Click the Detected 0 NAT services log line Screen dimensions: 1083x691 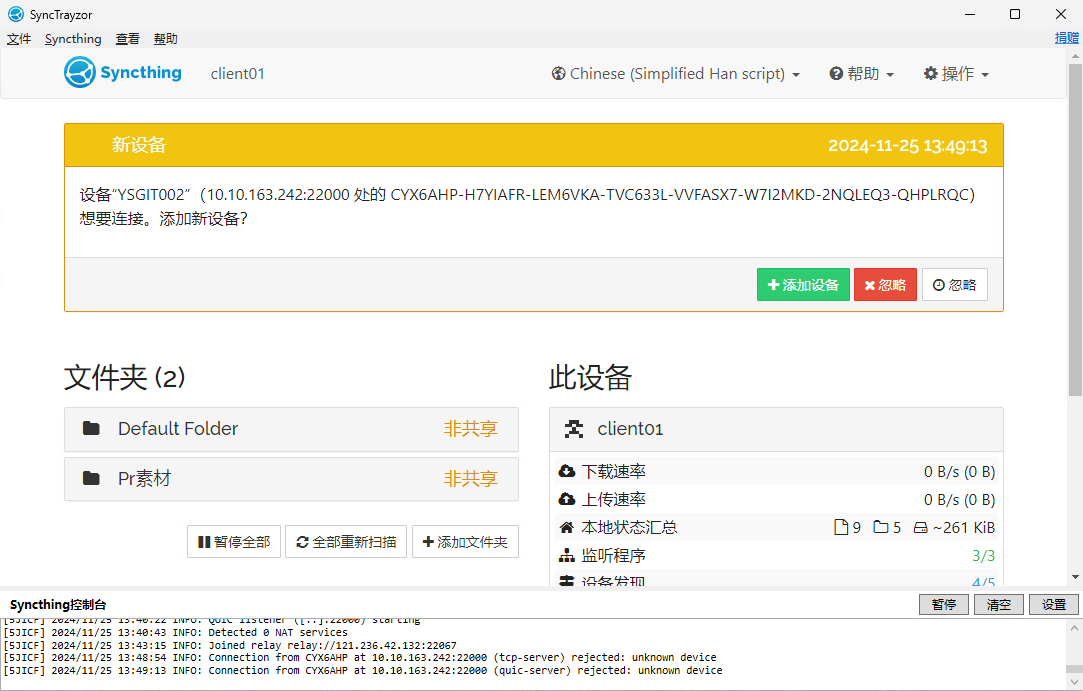[175, 632]
